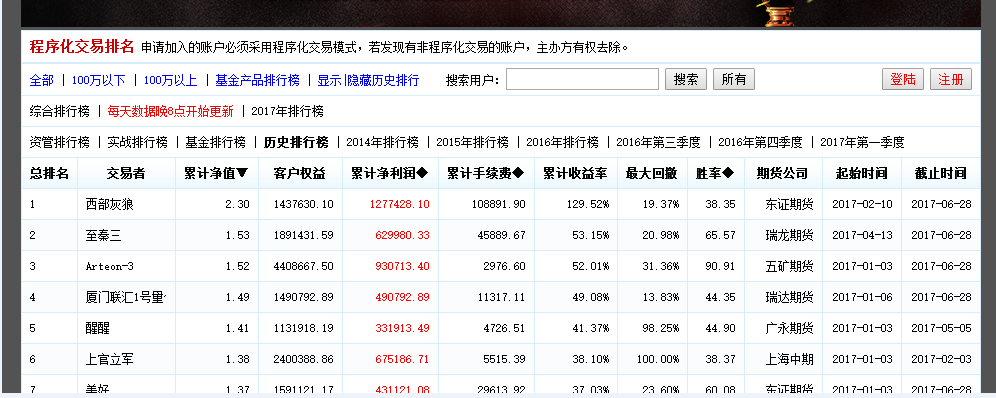Viewport: 996px width, 398px height.
Task: Click the 最大回撤 column header
Action: 652,173
